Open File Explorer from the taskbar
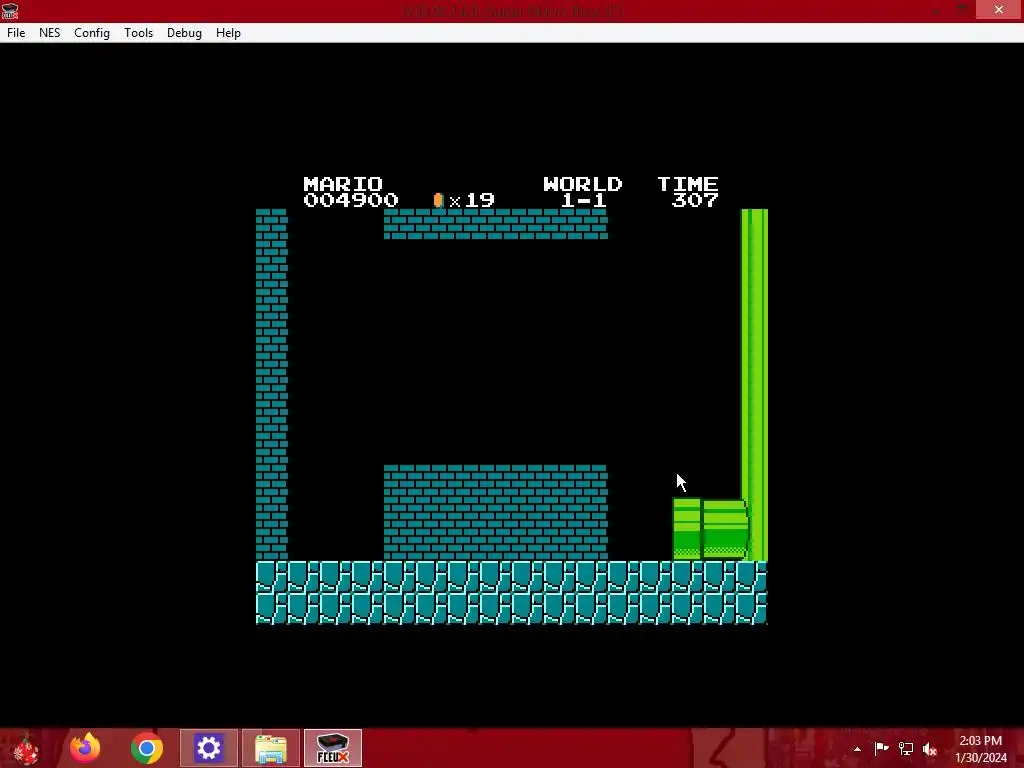The width and height of the screenshot is (1024, 768). [271, 748]
